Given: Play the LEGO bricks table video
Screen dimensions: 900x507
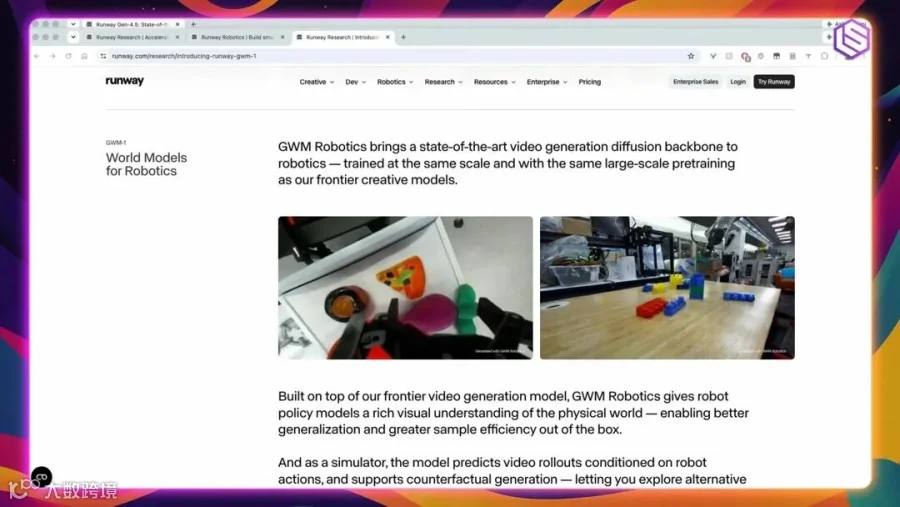Looking at the screenshot, I should (x=667, y=288).
